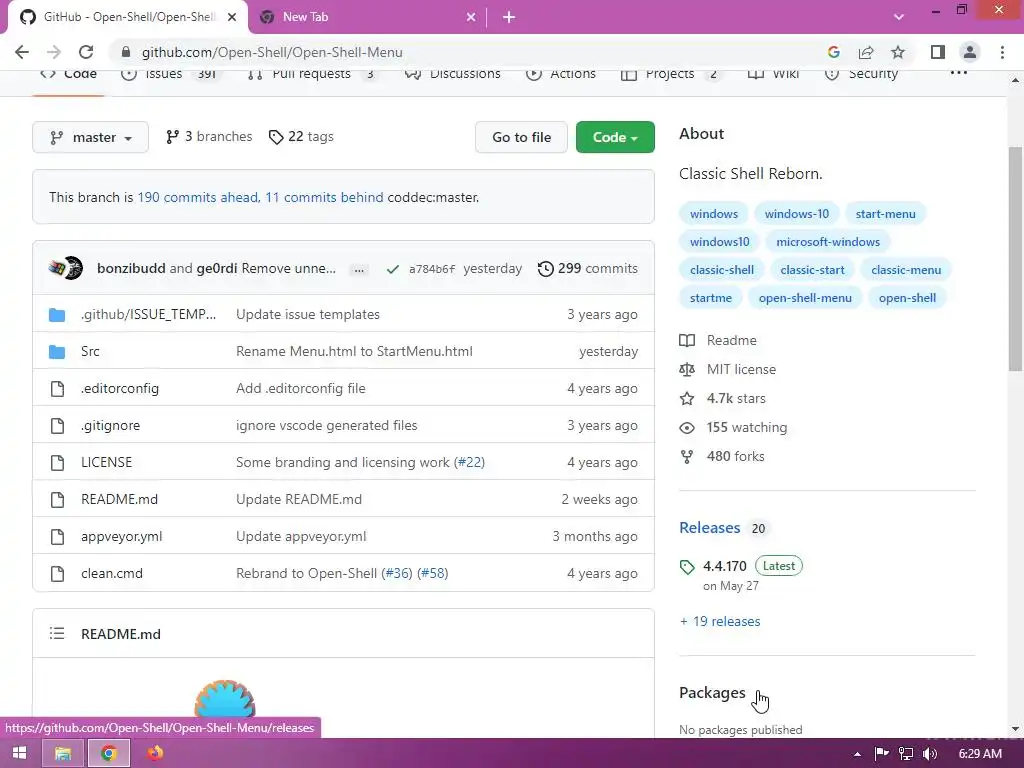
Task: Go forward with the browser arrow
Action: (x=54, y=52)
